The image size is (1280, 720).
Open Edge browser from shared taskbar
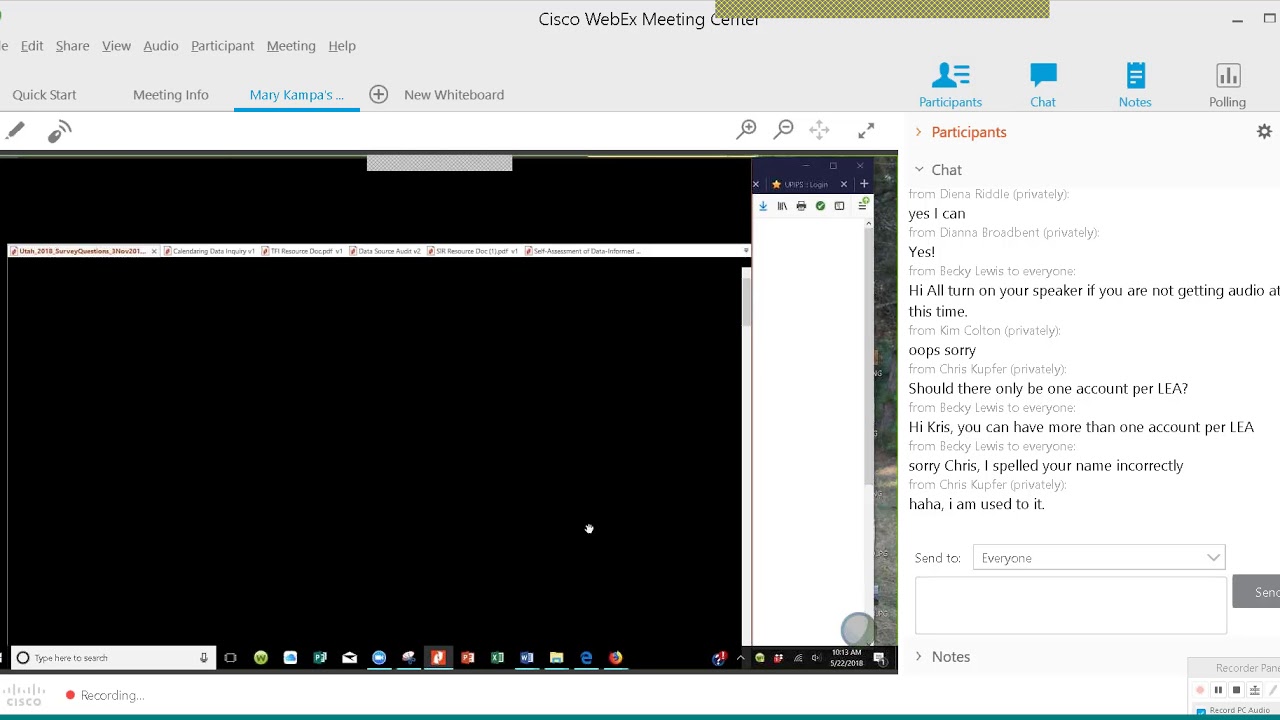[x=586, y=658]
